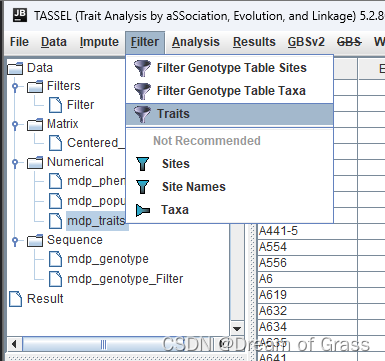Choose the Taxa menu entry

(x=230, y=210)
